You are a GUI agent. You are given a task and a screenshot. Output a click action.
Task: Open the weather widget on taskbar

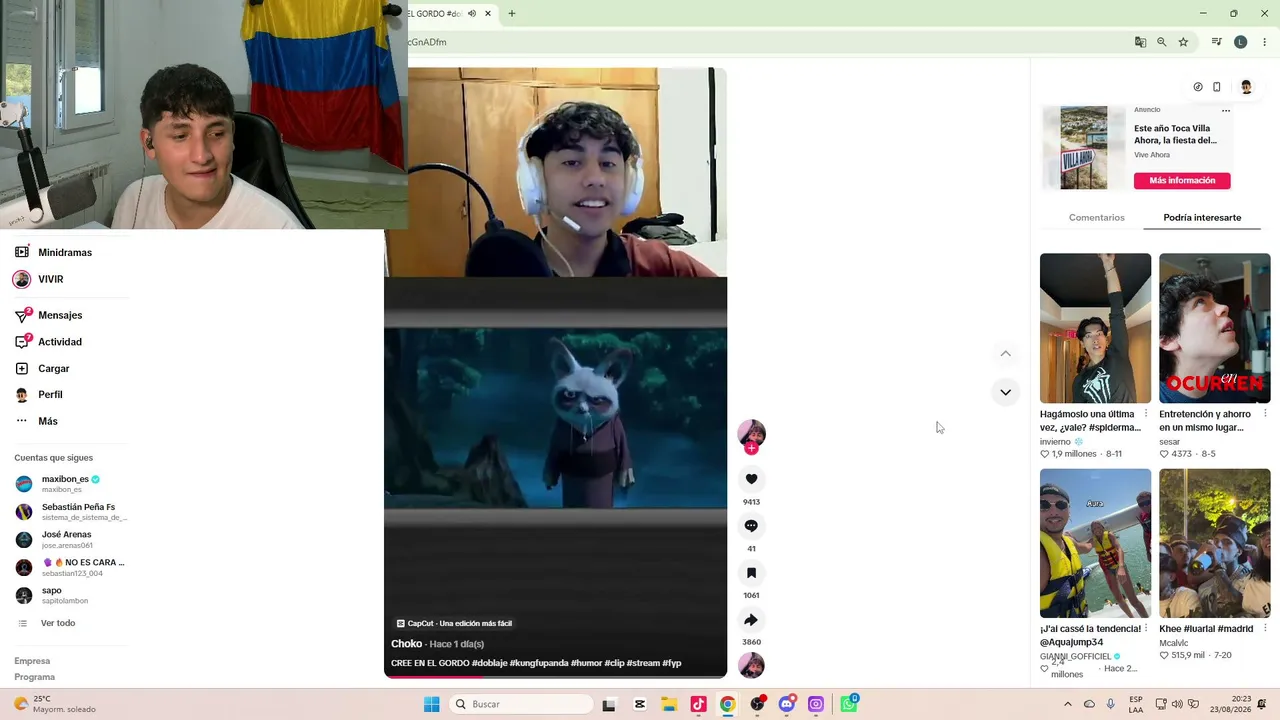click(55, 704)
